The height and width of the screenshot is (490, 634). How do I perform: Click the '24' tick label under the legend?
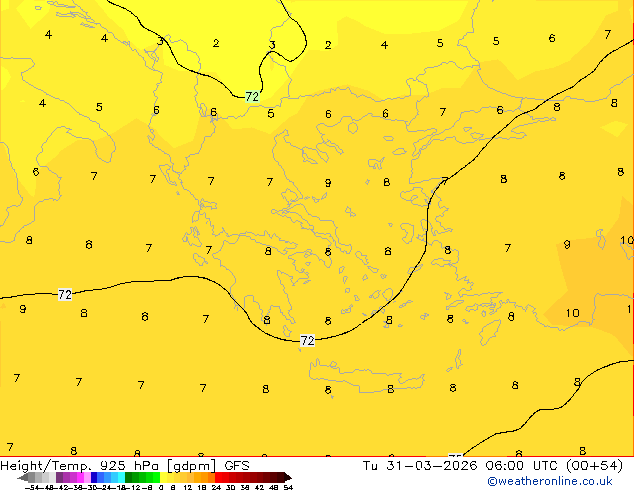tap(216, 487)
